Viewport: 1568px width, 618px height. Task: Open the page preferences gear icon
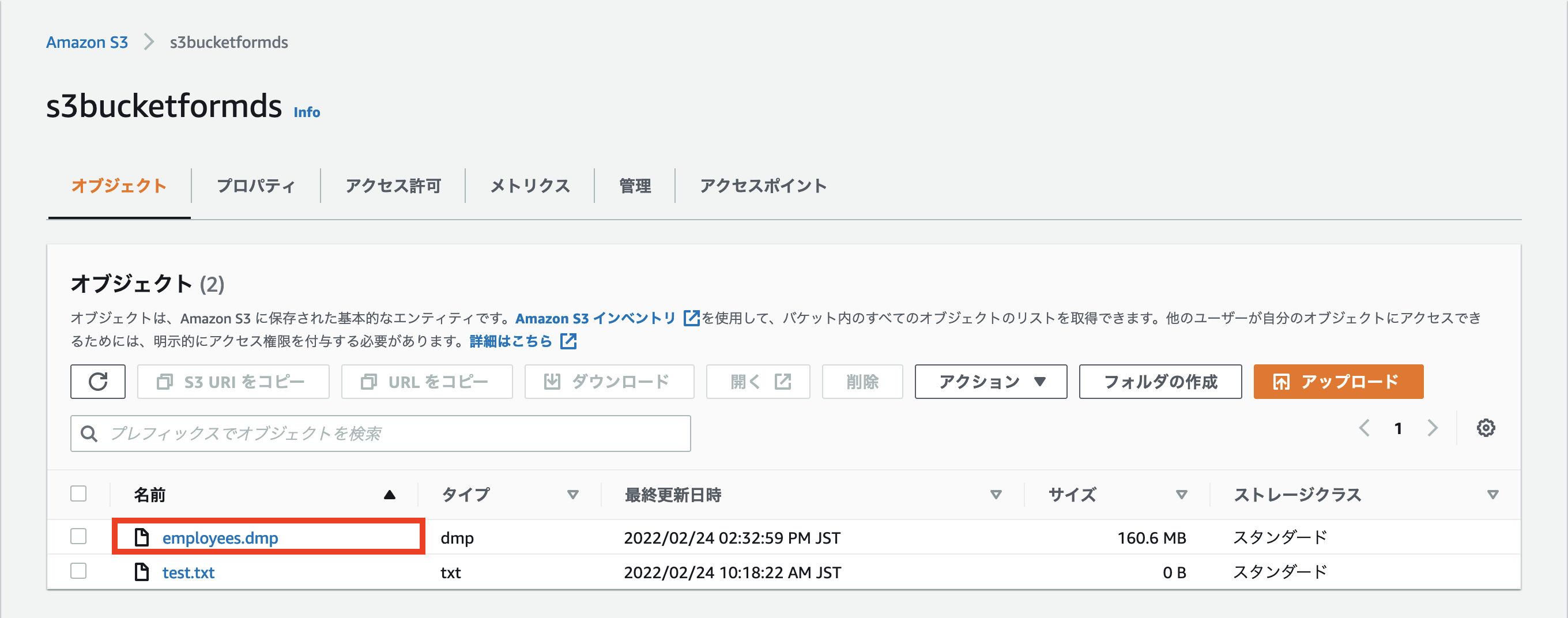click(x=1487, y=427)
